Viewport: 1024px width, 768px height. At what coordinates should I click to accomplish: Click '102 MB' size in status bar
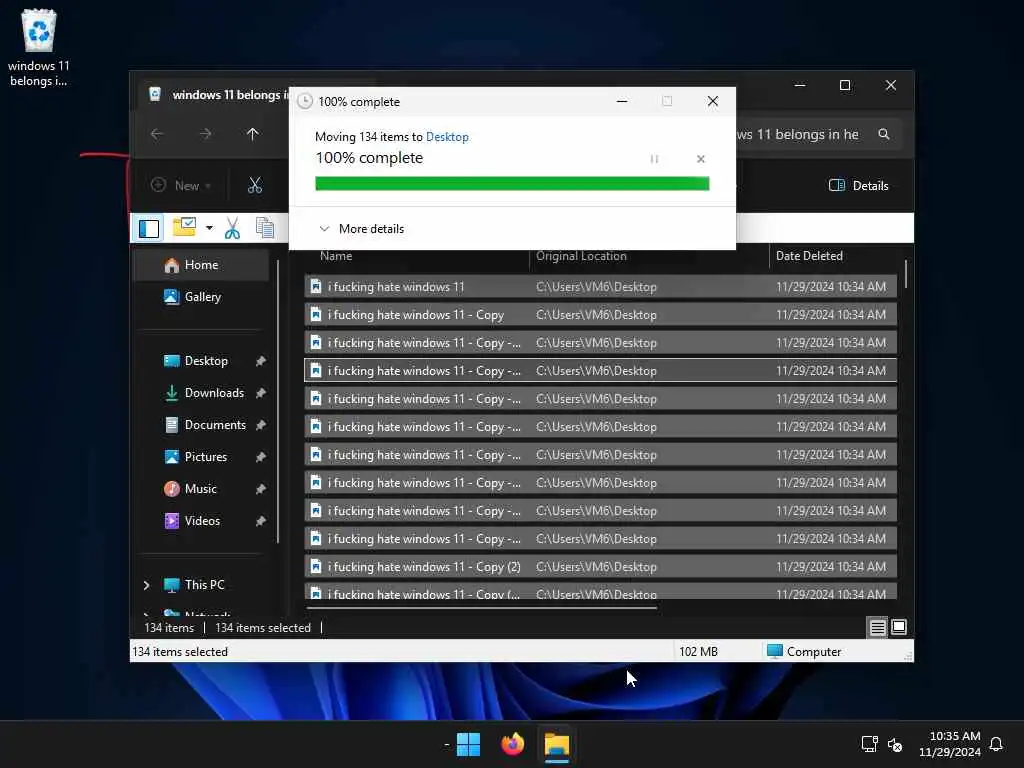698,652
